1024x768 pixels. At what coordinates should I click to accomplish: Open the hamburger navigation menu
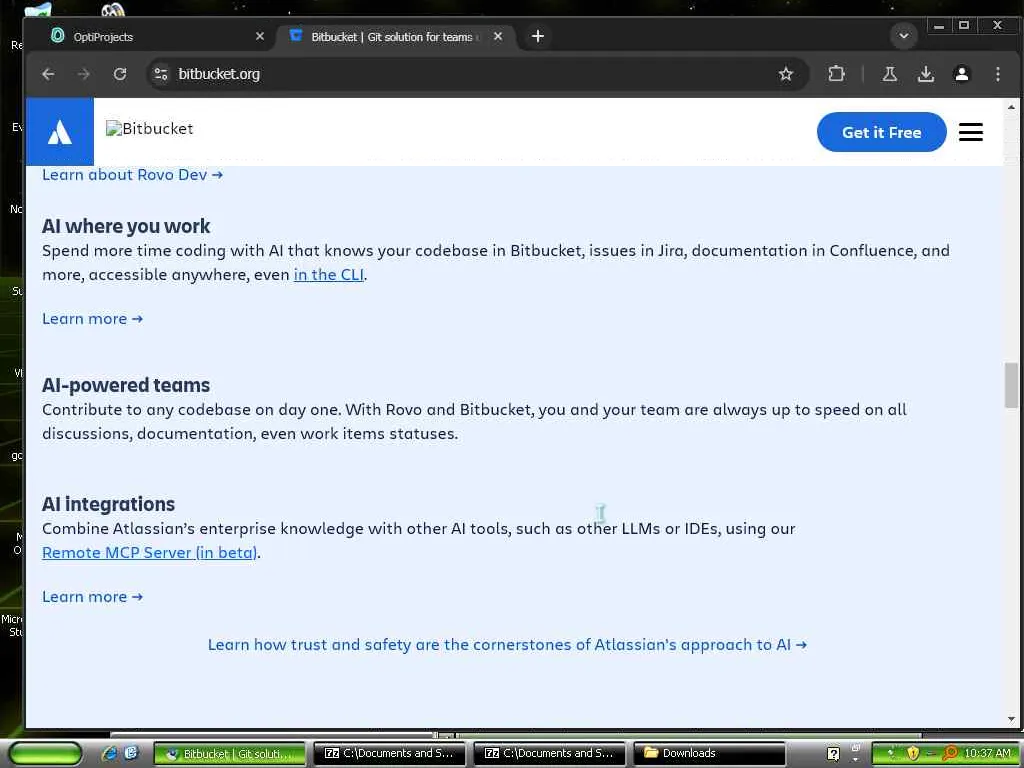click(x=970, y=132)
